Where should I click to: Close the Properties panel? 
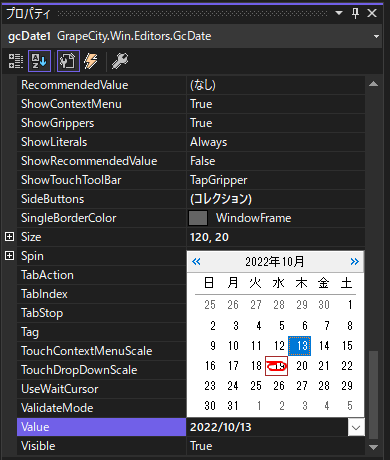[x=372, y=13]
